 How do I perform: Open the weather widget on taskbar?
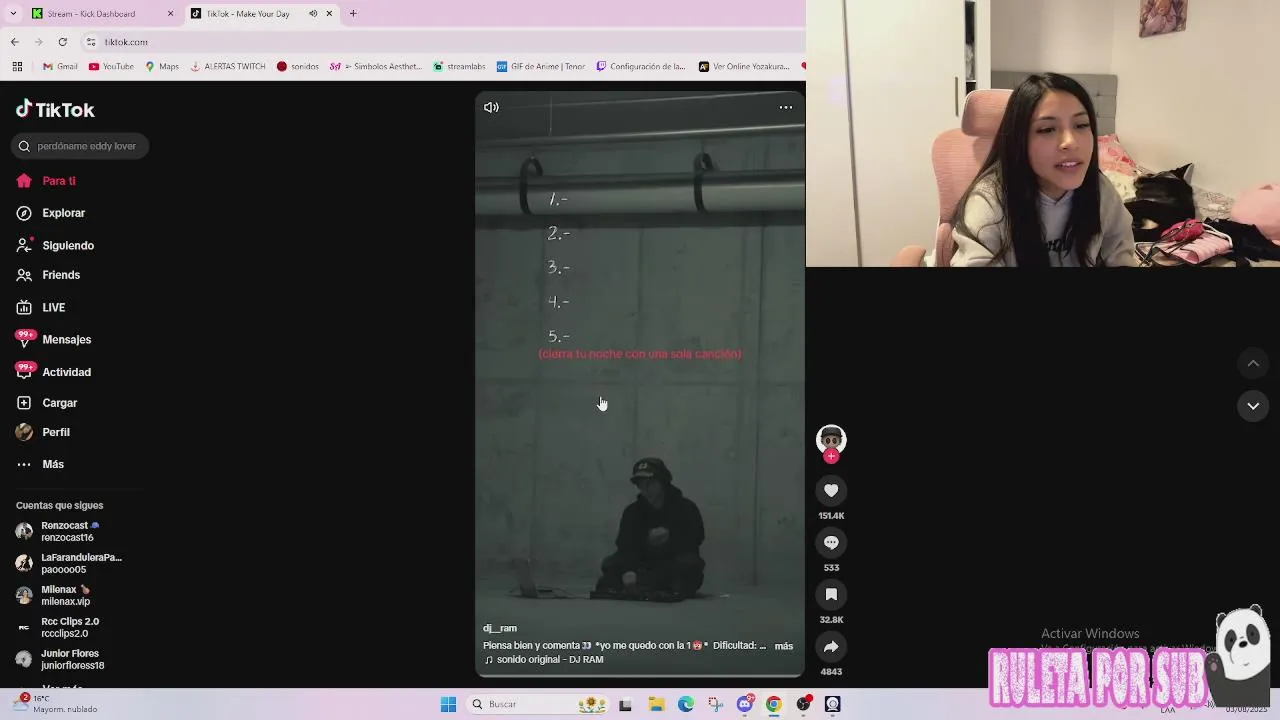[57, 704]
